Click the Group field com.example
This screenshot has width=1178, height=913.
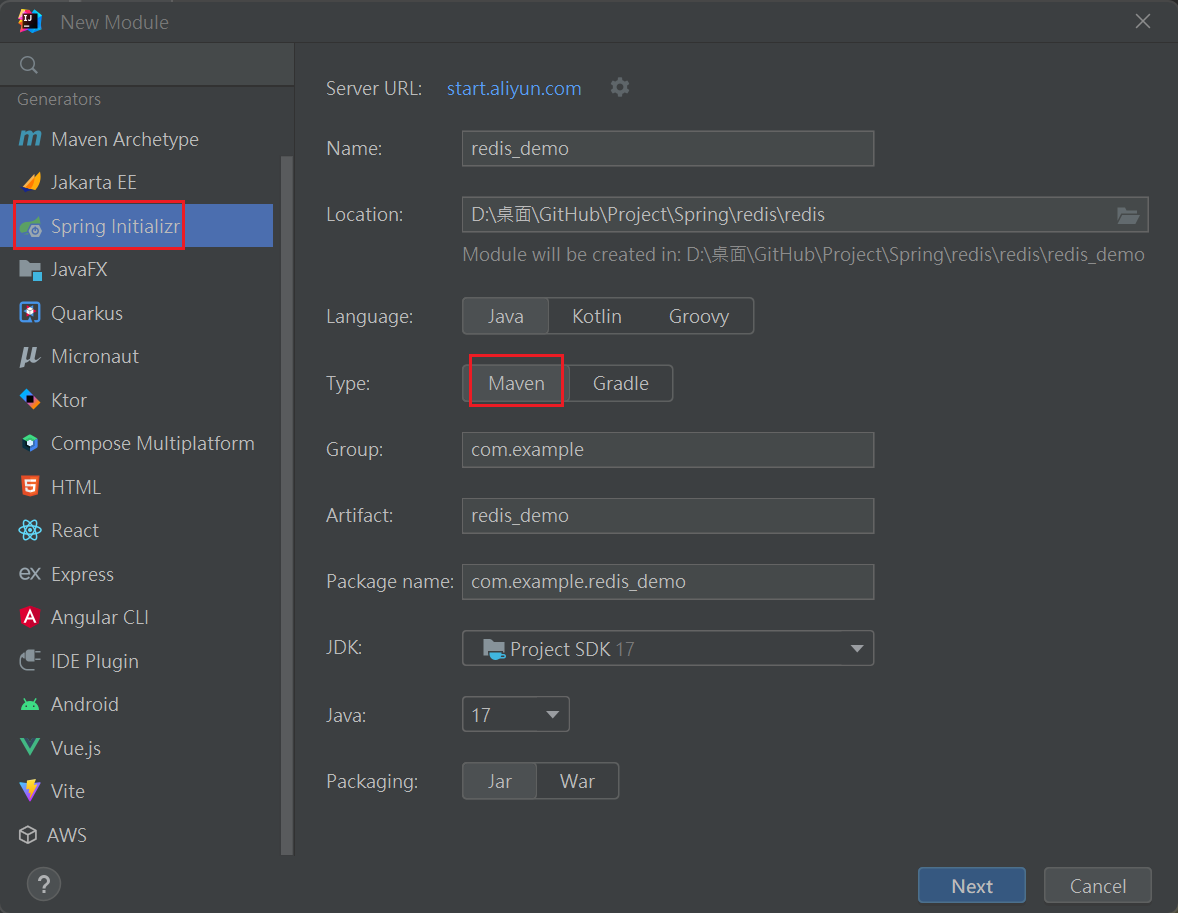pyautogui.click(x=668, y=449)
